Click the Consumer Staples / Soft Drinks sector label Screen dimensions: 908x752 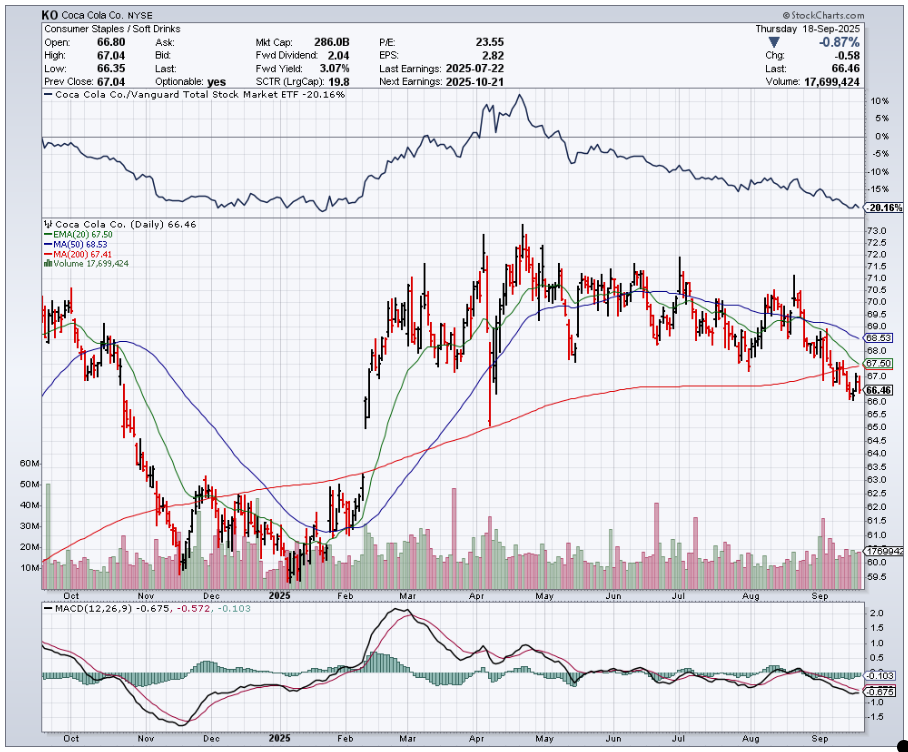click(x=112, y=29)
